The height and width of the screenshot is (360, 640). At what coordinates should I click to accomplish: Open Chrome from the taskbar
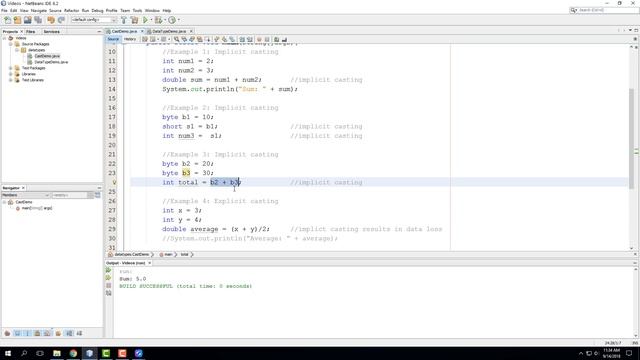pos(73,353)
